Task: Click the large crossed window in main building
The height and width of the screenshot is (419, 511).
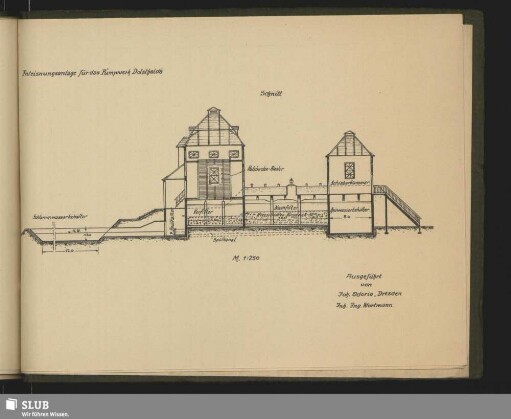Action: [213, 175]
